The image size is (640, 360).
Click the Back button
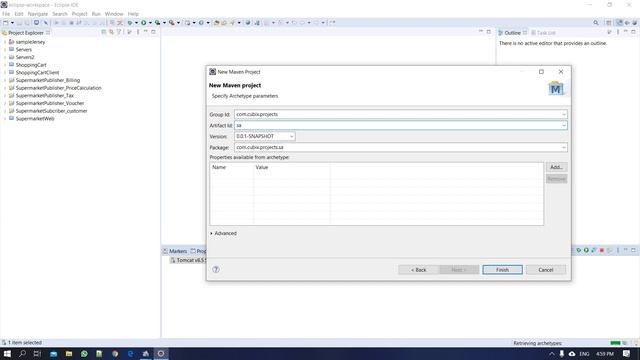tap(418, 270)
